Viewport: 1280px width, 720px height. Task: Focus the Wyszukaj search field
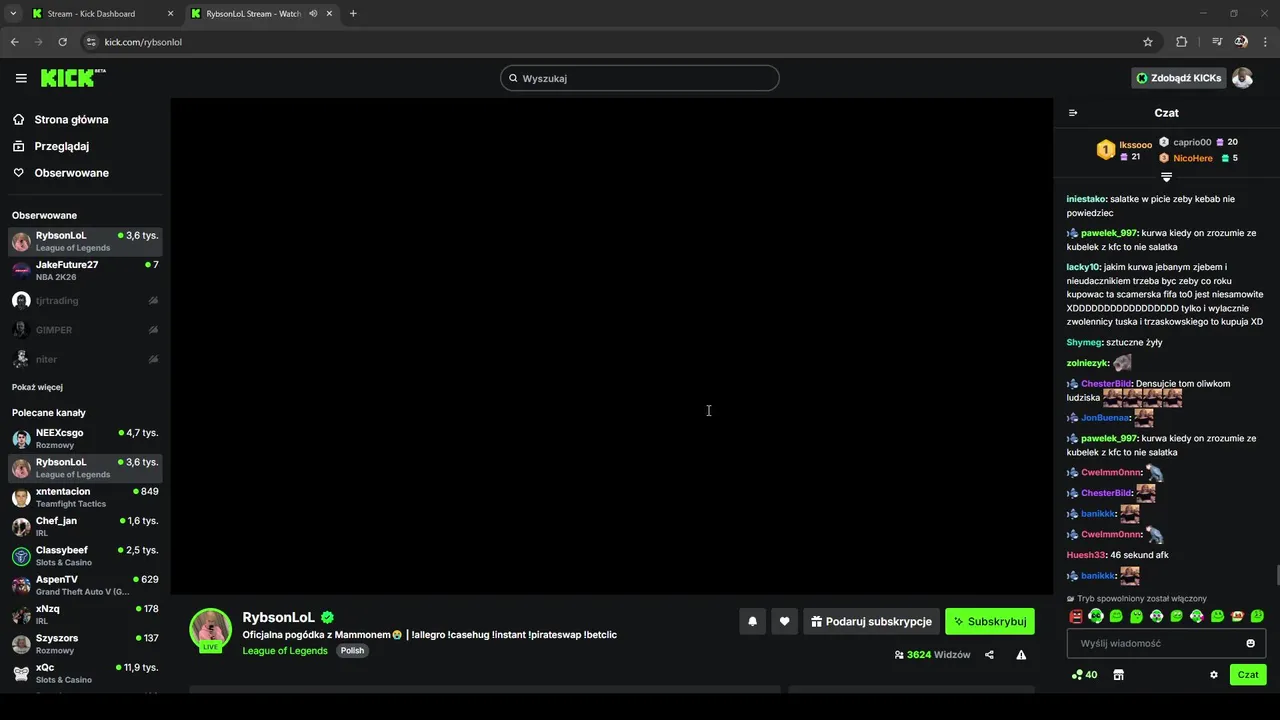click(x=640, y=78)
